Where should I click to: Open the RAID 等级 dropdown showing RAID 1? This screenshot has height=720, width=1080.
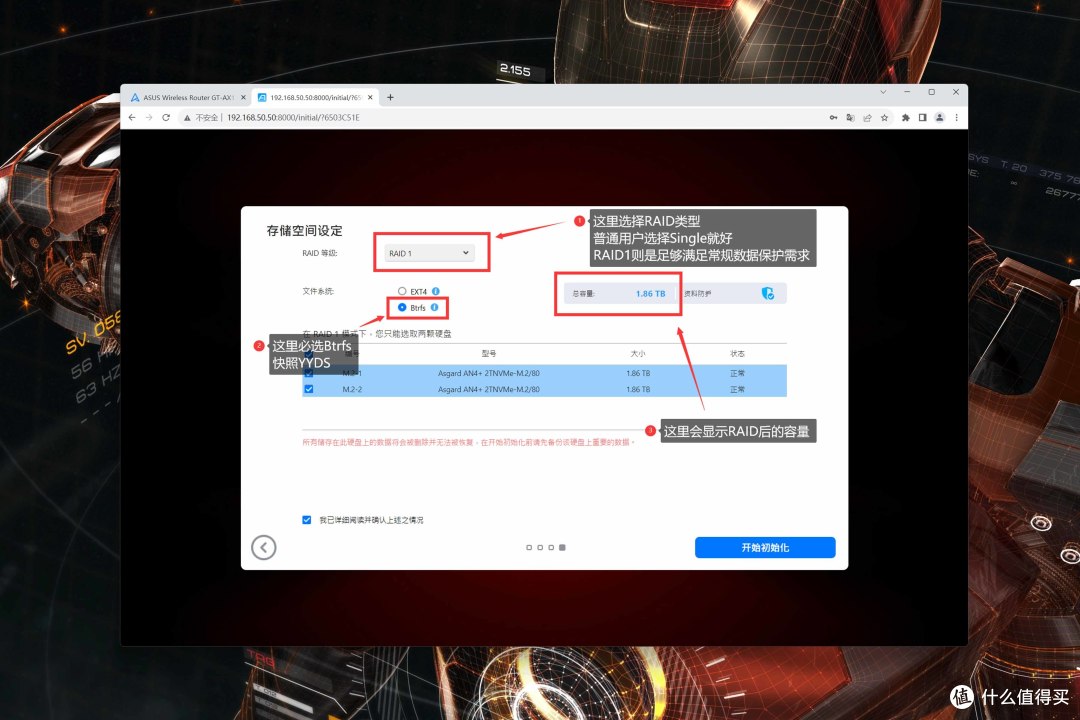pos(428,253)
